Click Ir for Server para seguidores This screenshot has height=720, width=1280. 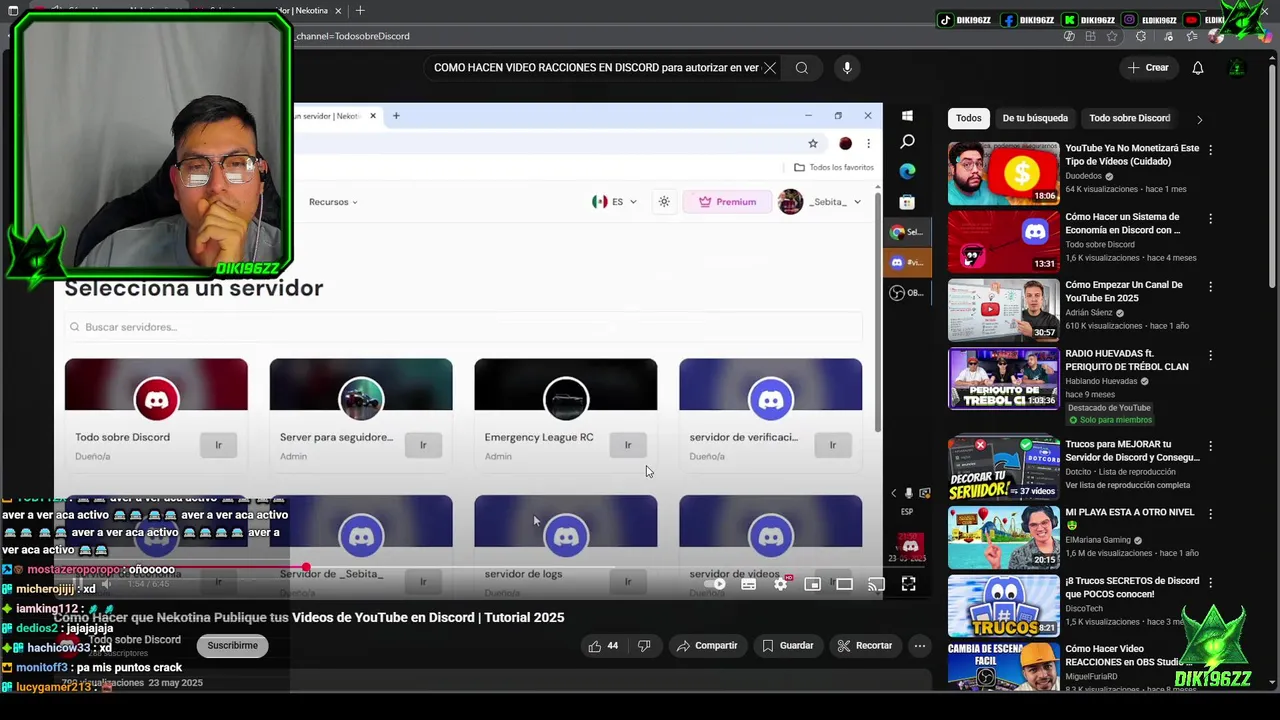click(x=423, y=445)
